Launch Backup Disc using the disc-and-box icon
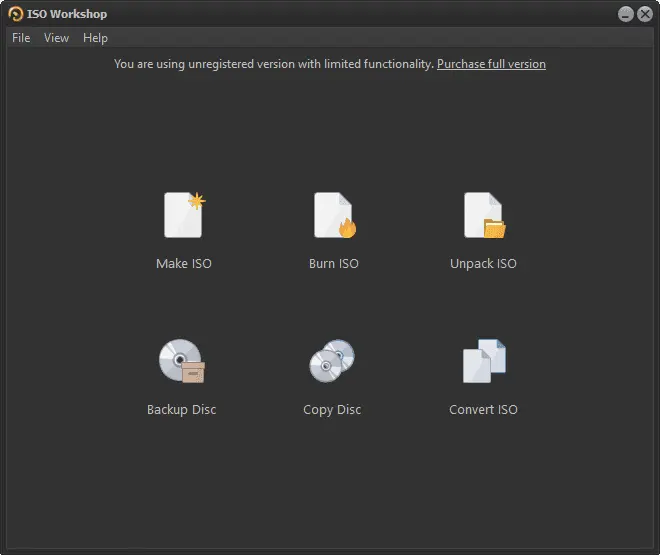Image resolution: width=660 pixels, height=555 pixels. coord(181,361)
